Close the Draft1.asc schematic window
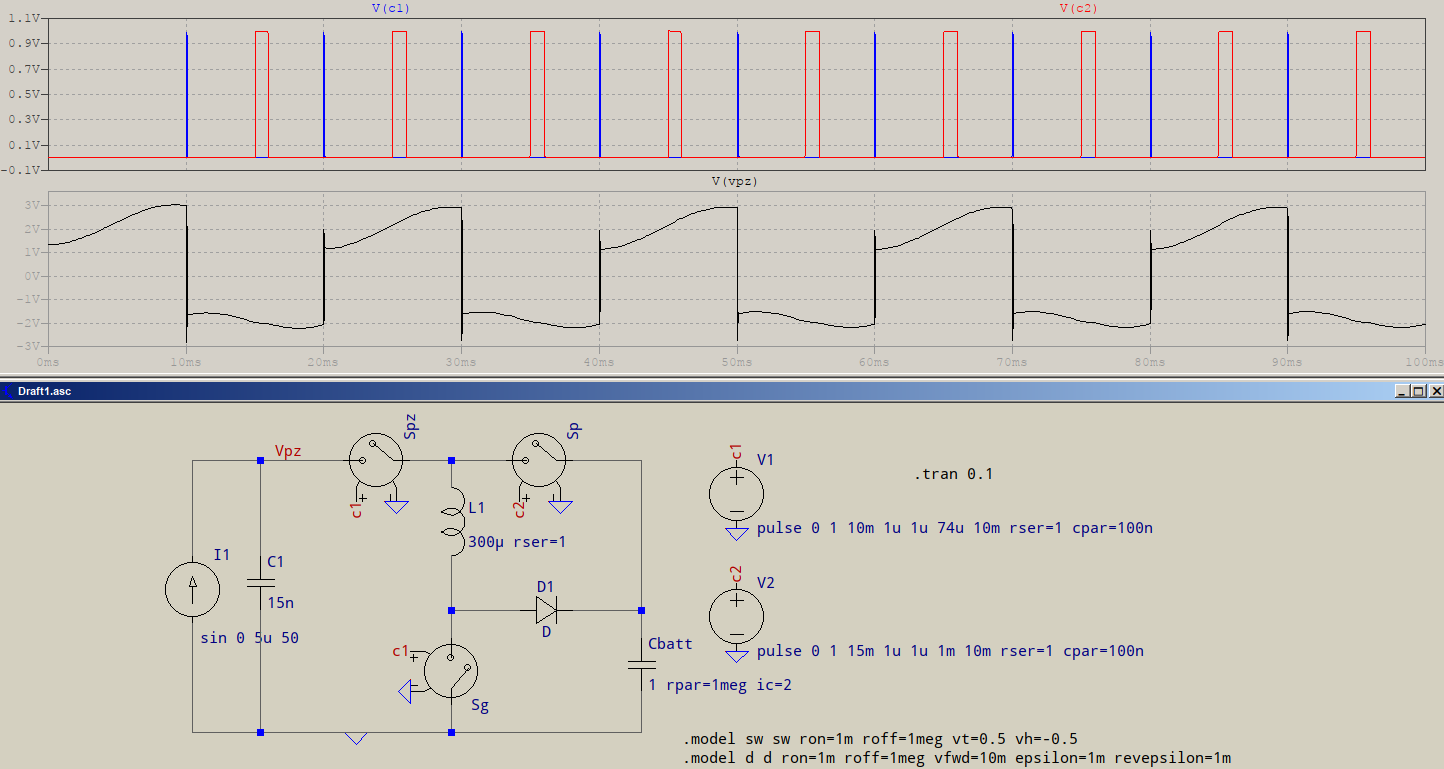The image size is (1444, 769). 1435,391
